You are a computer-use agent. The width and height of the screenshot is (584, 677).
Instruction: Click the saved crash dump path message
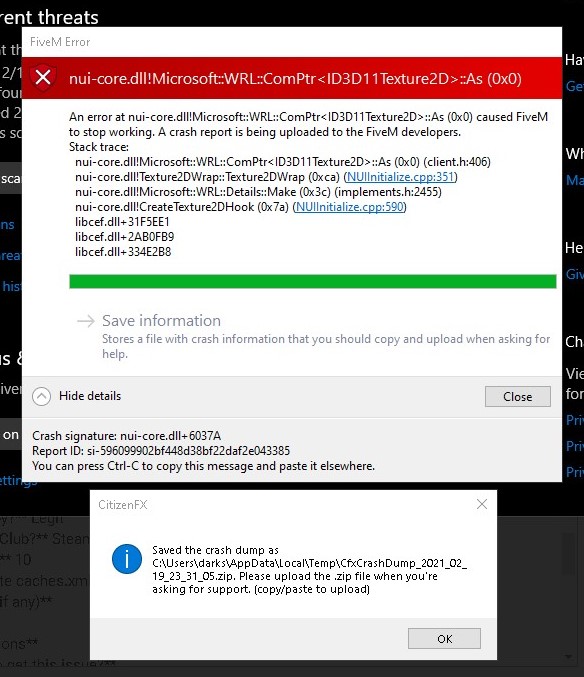pyautogui.click(x=309, y=569)
